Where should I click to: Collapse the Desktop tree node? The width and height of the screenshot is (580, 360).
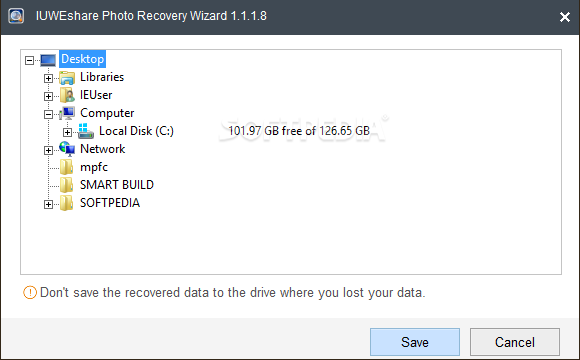click(x=30, y=60)
